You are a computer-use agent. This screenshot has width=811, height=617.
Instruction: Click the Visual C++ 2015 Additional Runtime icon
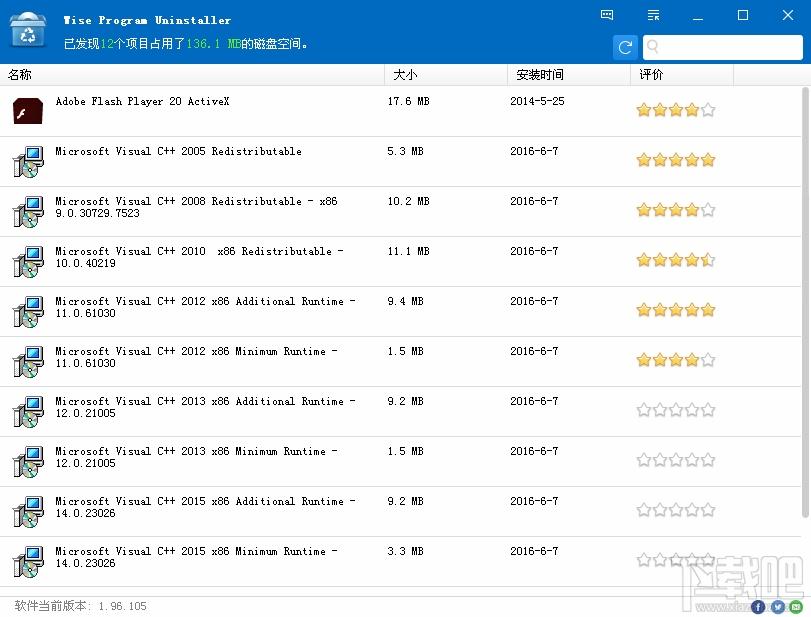pyautogui.click(x=28, y=511)
